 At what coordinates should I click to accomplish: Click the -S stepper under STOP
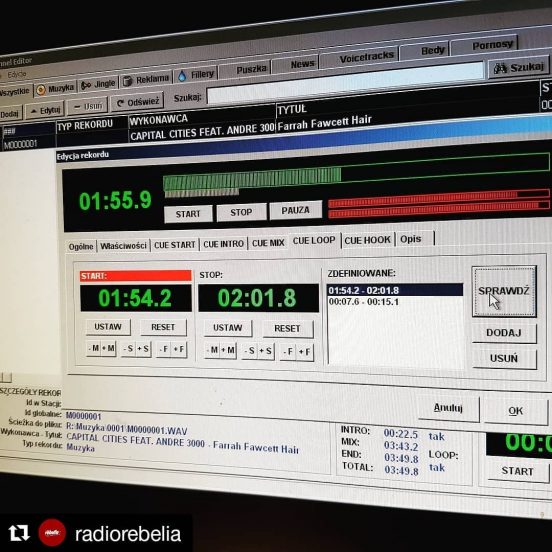point(250,351)
